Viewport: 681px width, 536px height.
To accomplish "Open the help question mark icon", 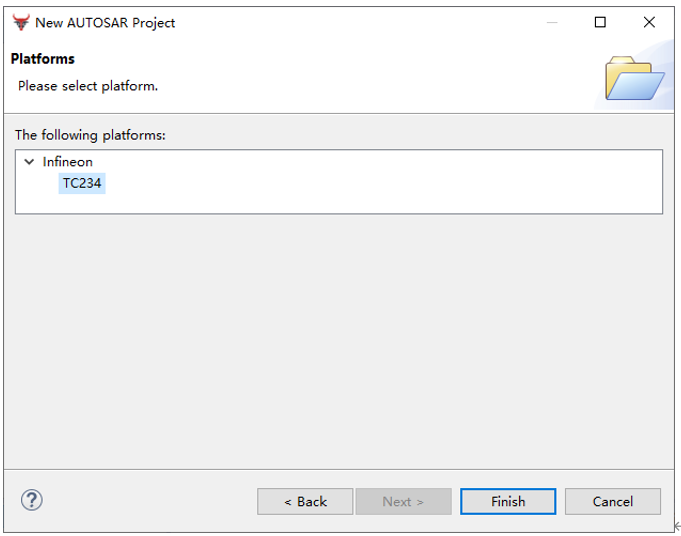I will (x=32, y=500).
